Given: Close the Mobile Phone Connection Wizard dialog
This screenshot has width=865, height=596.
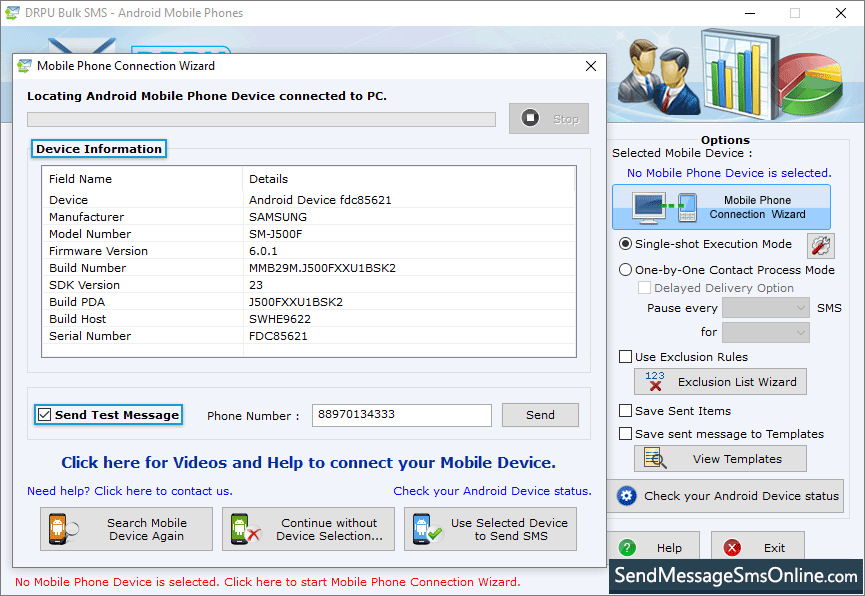Looking at the screenshot, I should pyautogui.click(x=591, y=66).
